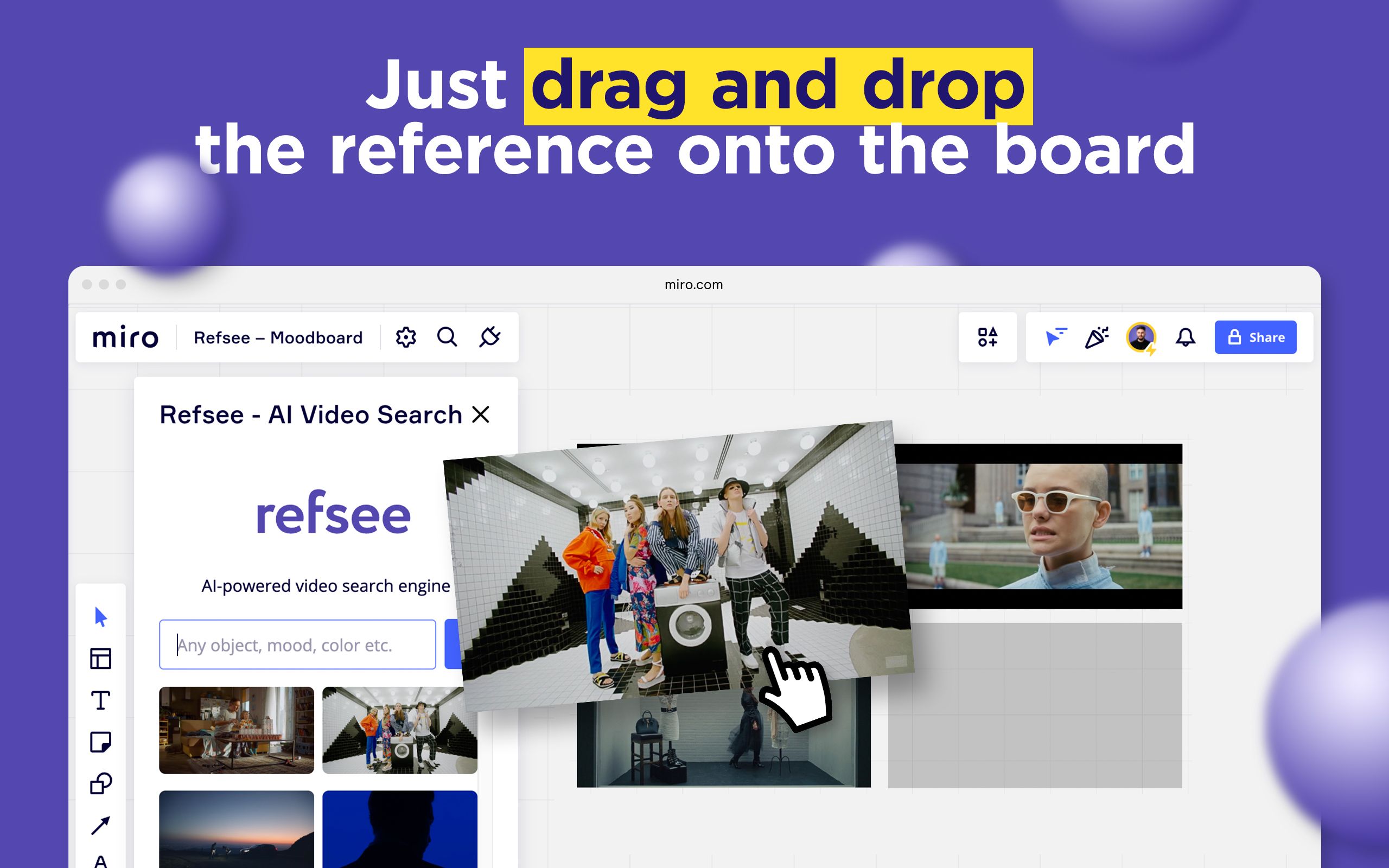Viewport: 1389px width, 868px height.
Task: Open the Refsee – Moodboard board title
Action: (278, 337)
